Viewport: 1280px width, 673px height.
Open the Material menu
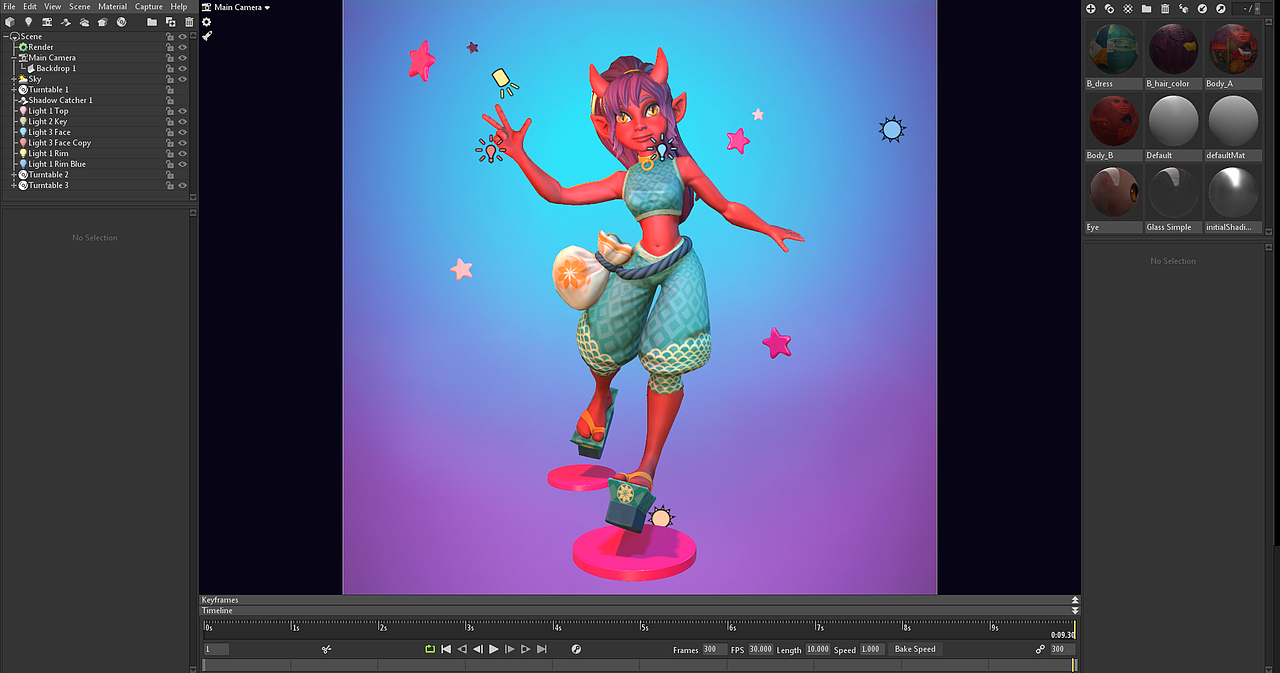point(112,7)
